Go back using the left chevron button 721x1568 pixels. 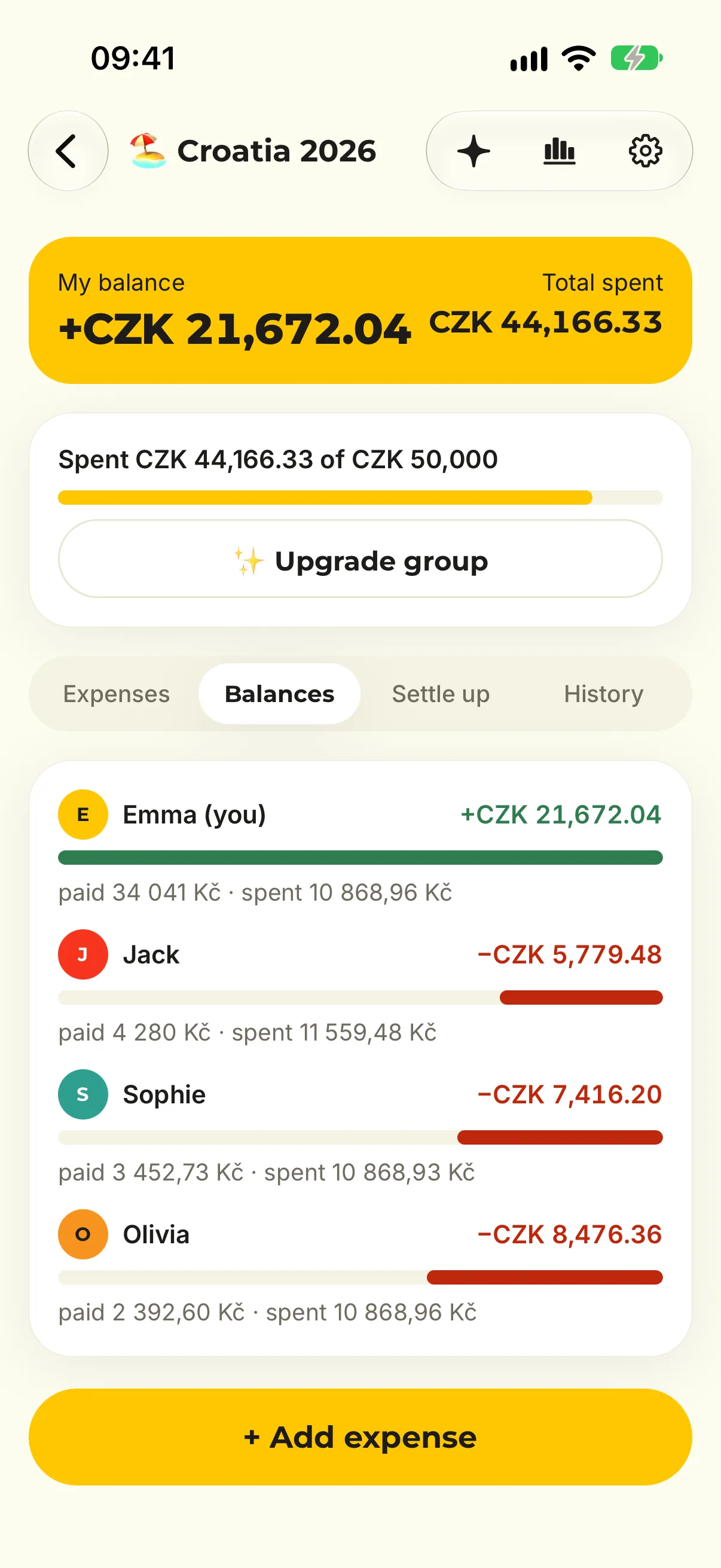click(x=68, y=150)
